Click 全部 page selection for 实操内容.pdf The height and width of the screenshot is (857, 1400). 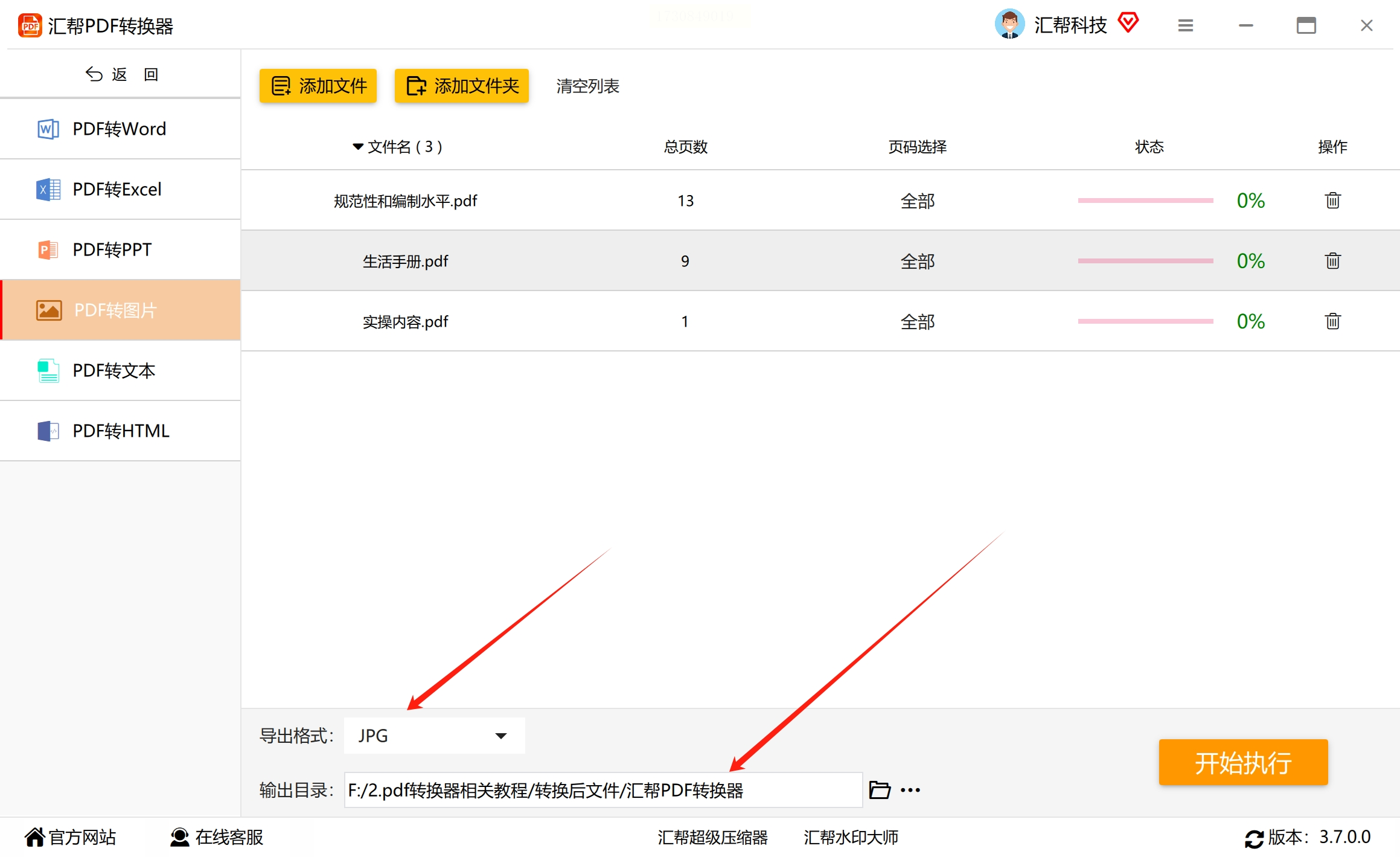[918, 321]
